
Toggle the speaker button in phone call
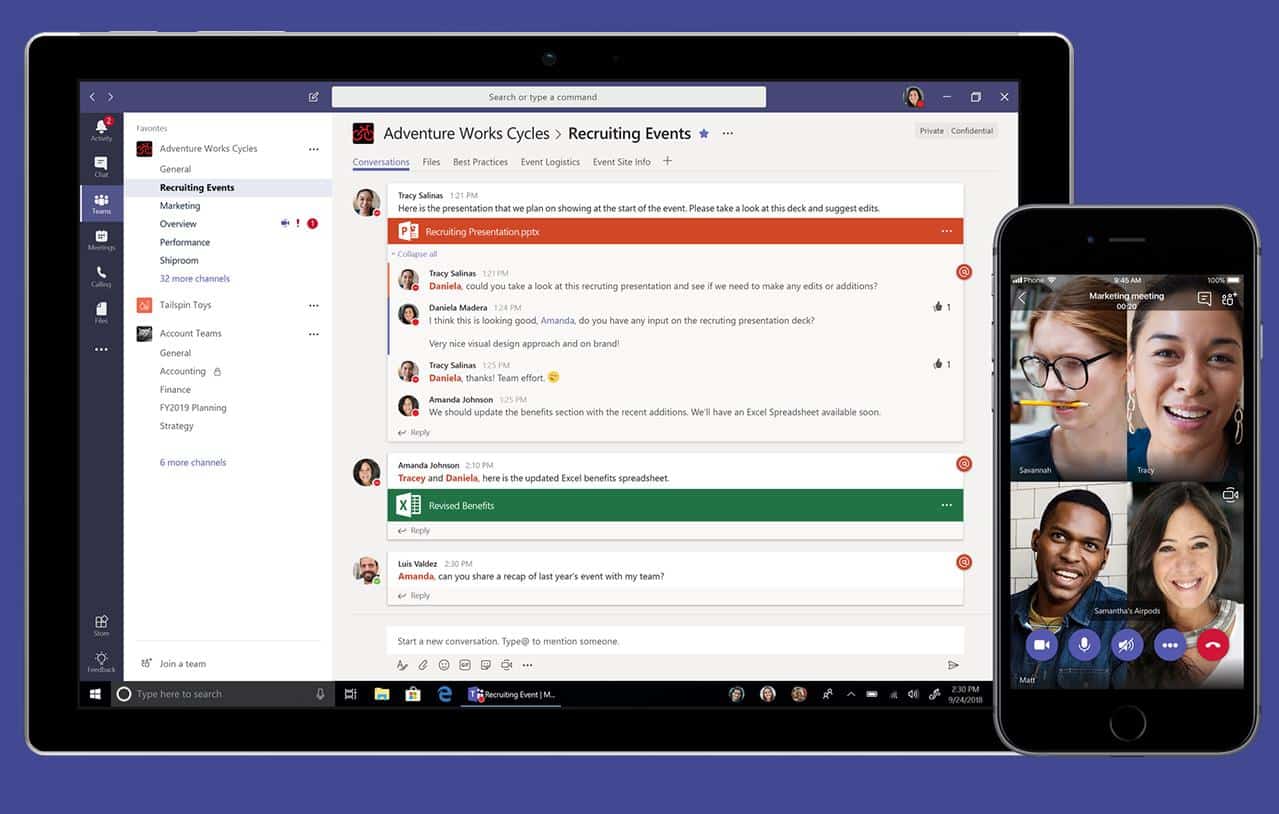coord(1127,645)
